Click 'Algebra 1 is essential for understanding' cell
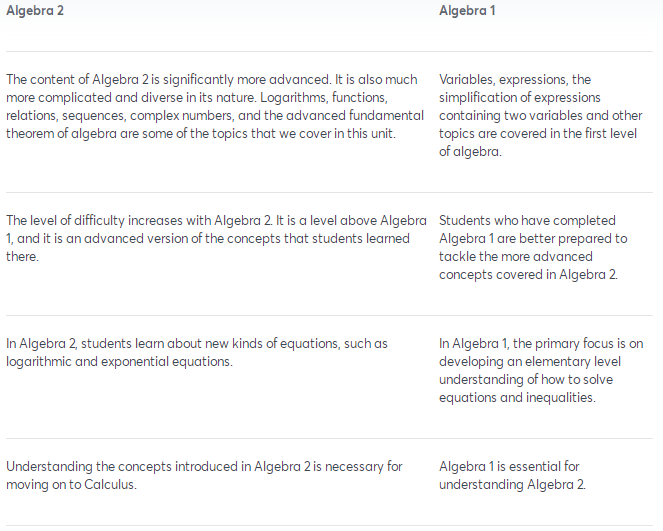The width and height of the screenshot is (663, 531). click(512, 475)
